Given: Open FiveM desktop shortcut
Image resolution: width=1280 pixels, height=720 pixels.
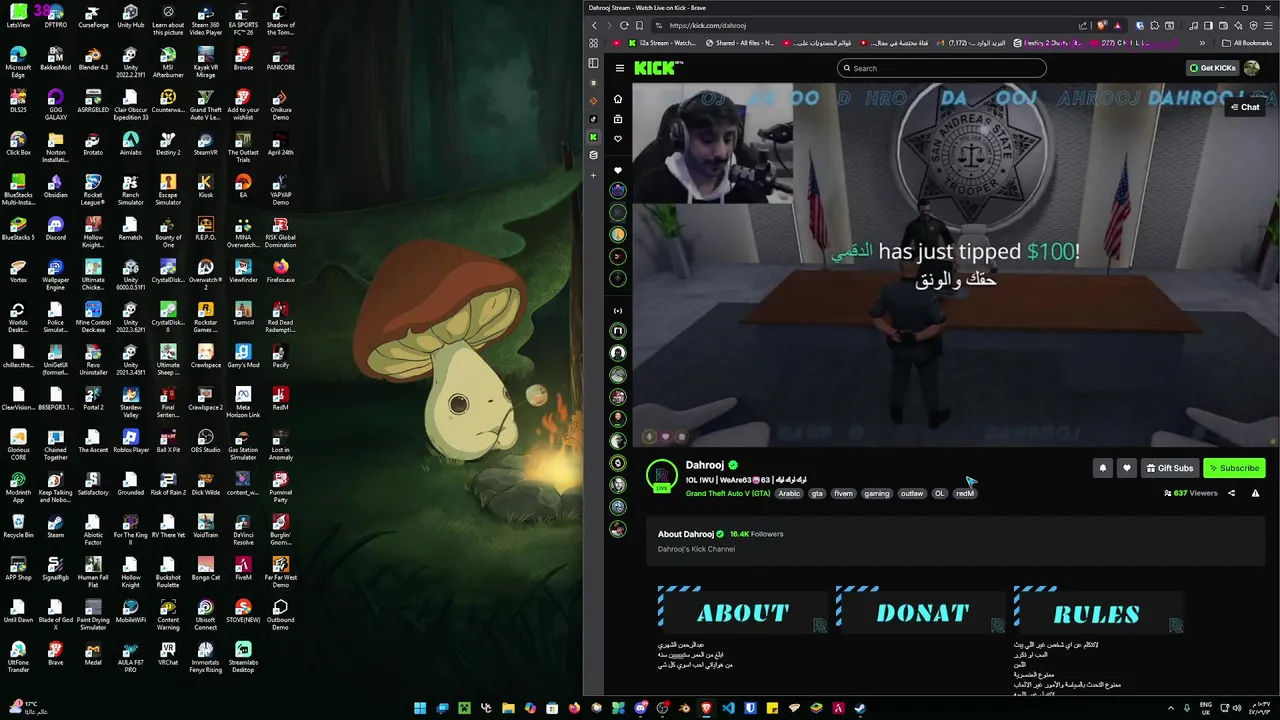Looking at the screenshot, I should [x=243, y=567].
